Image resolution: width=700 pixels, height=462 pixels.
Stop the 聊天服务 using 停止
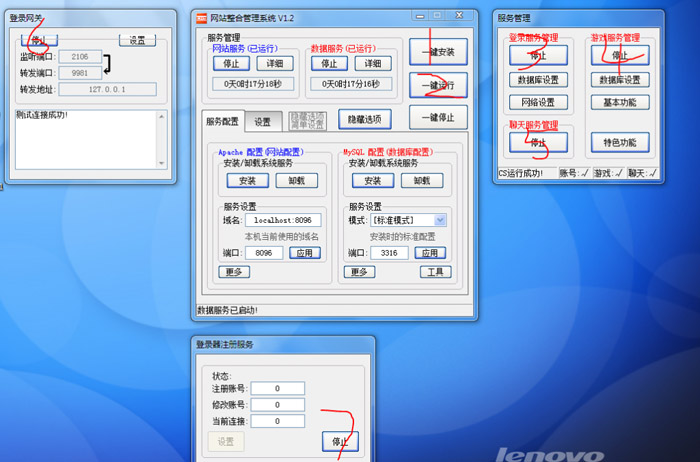(538, 142)
